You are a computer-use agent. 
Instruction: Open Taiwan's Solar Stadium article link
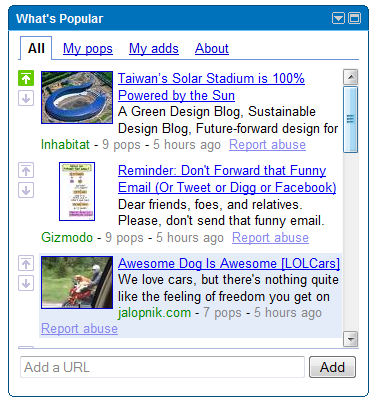pos(211,87)
